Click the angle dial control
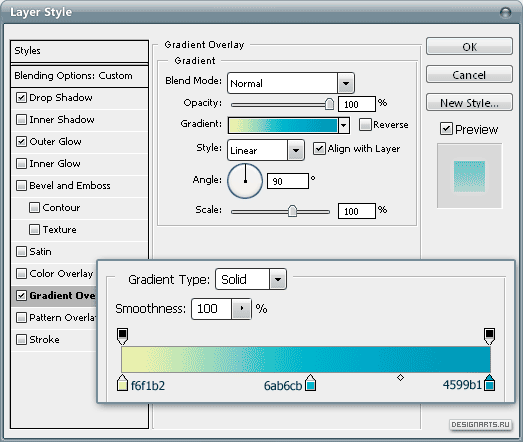This screenshot has height=442, width=523. (x=245, y=181)
